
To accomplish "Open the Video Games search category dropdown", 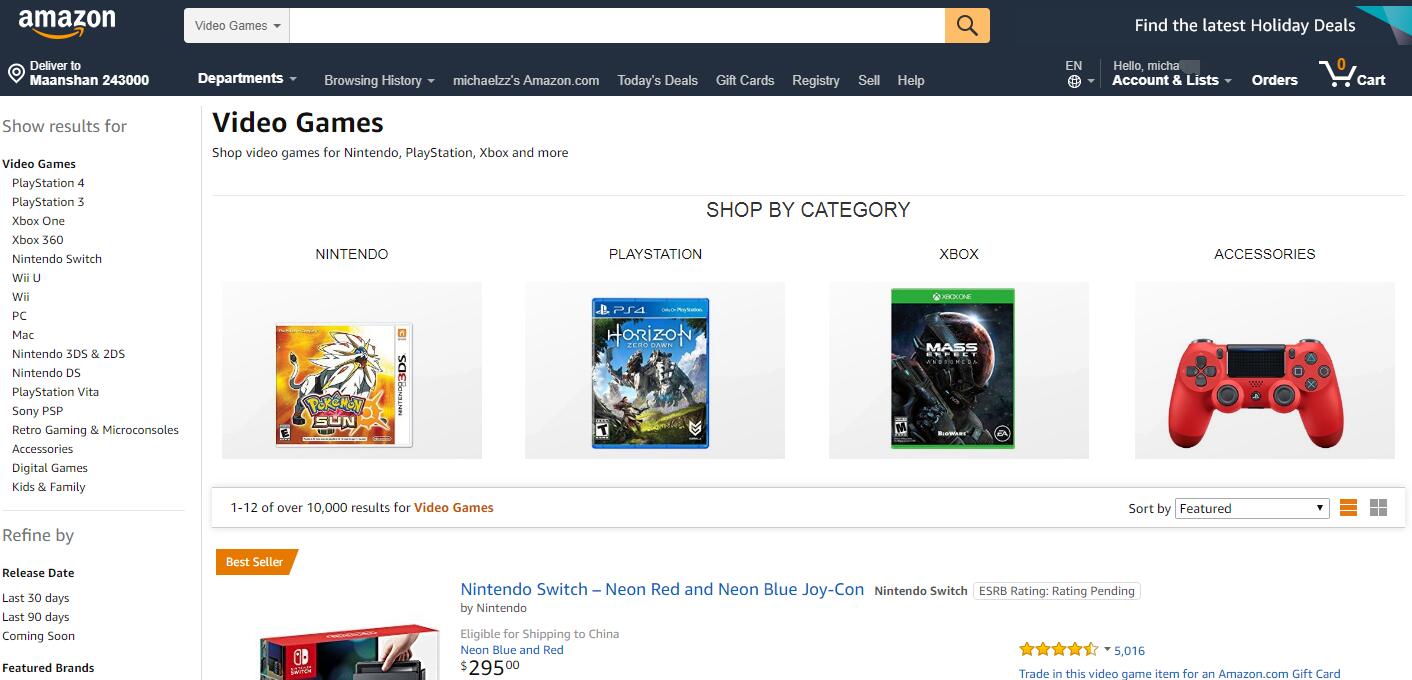I will pyautogui.click(x=237, y=26).
